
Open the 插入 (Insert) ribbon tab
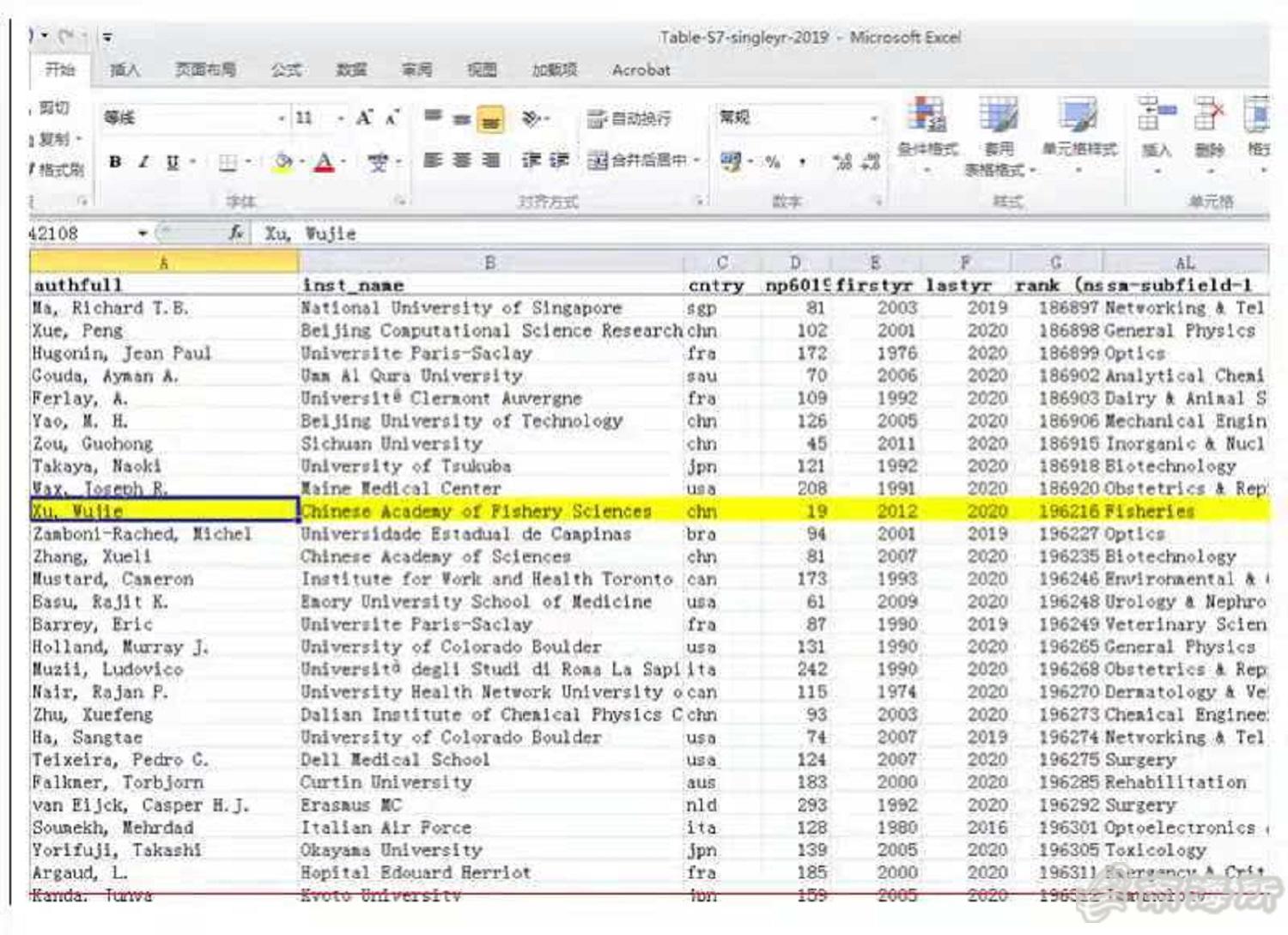pos(125,70)
